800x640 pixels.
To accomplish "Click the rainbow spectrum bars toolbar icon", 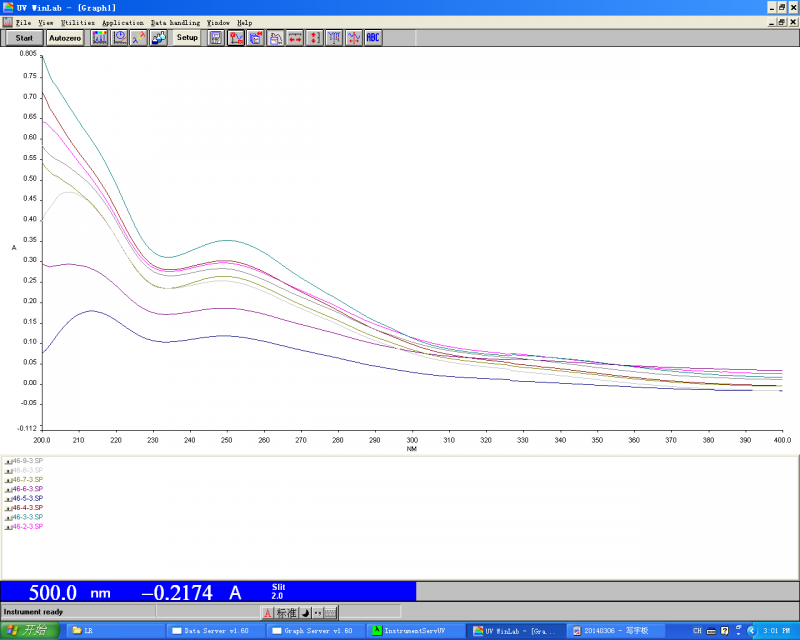I will 100,38.
